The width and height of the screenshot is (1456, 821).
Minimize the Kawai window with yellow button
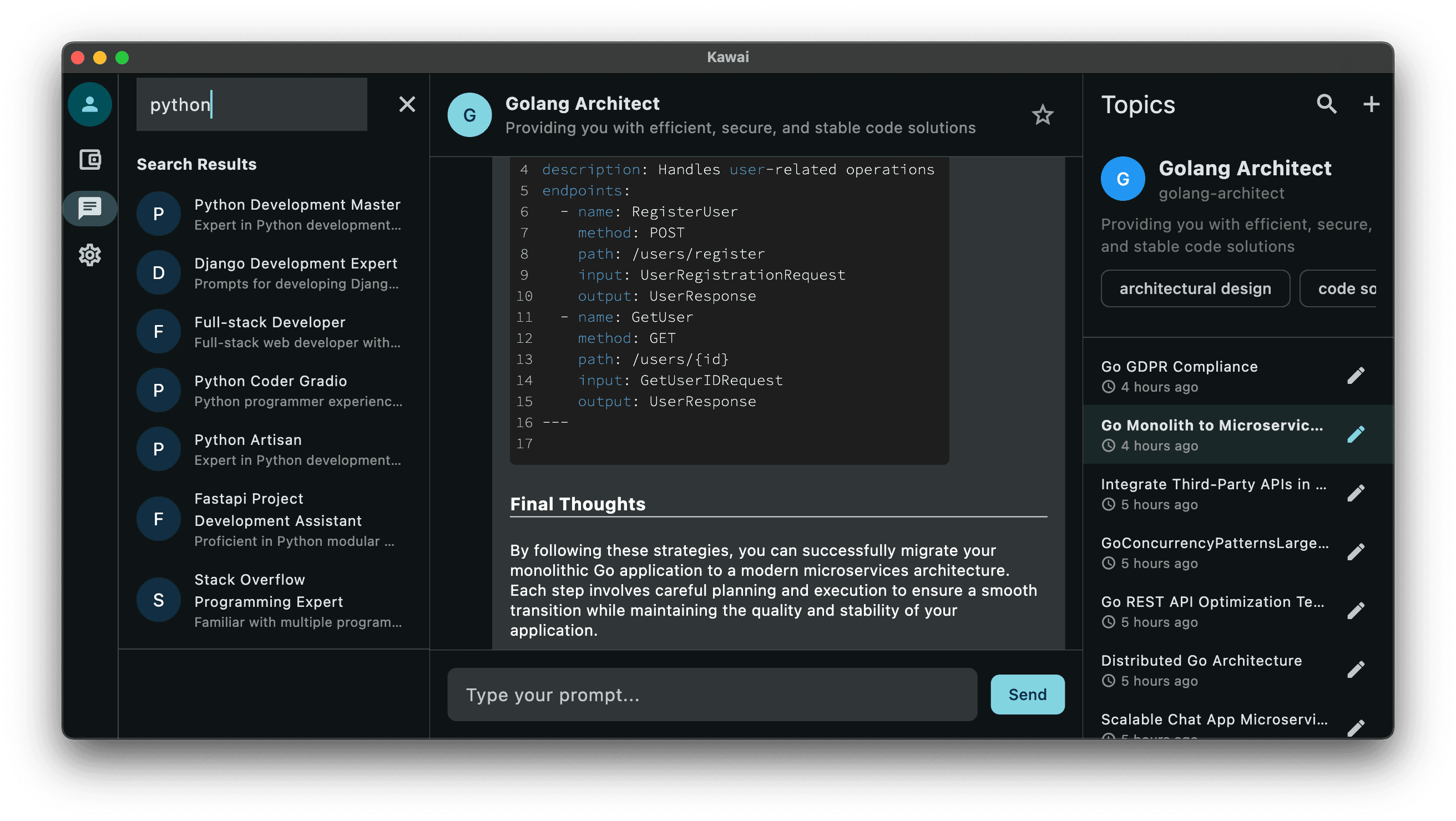100,57
